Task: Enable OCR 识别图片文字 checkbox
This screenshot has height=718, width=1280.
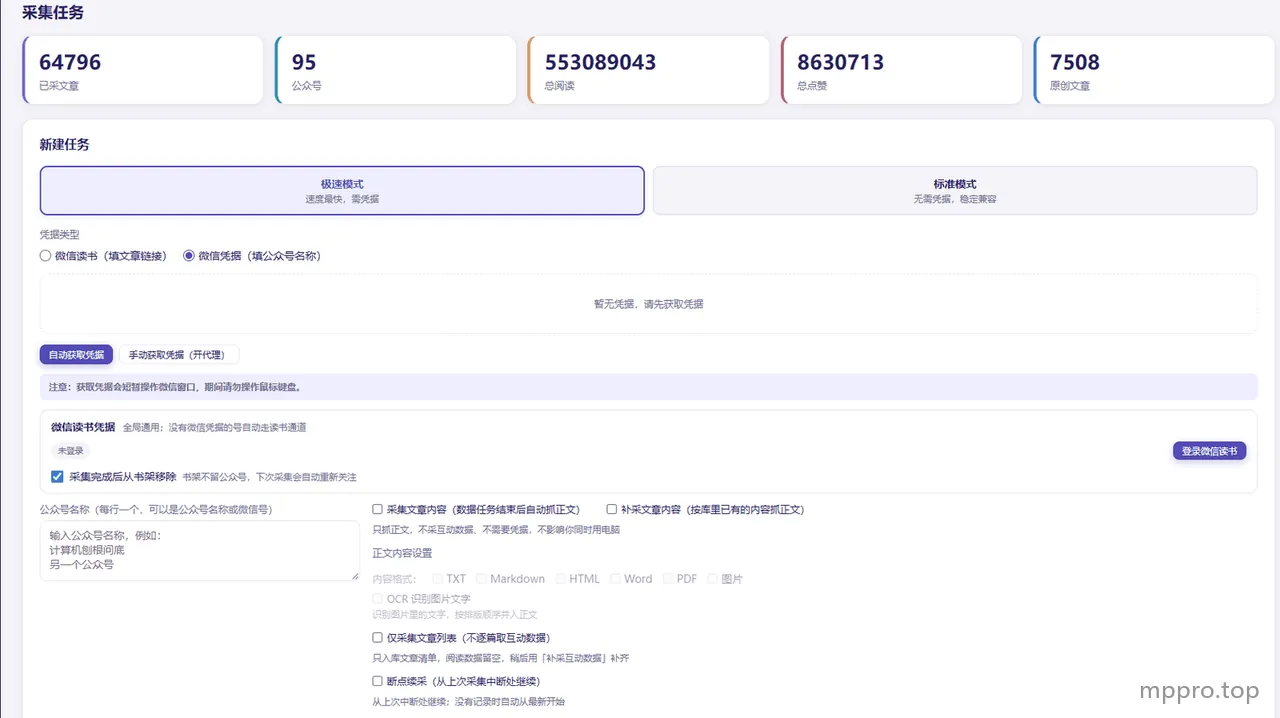Action: tap(377, 598)
